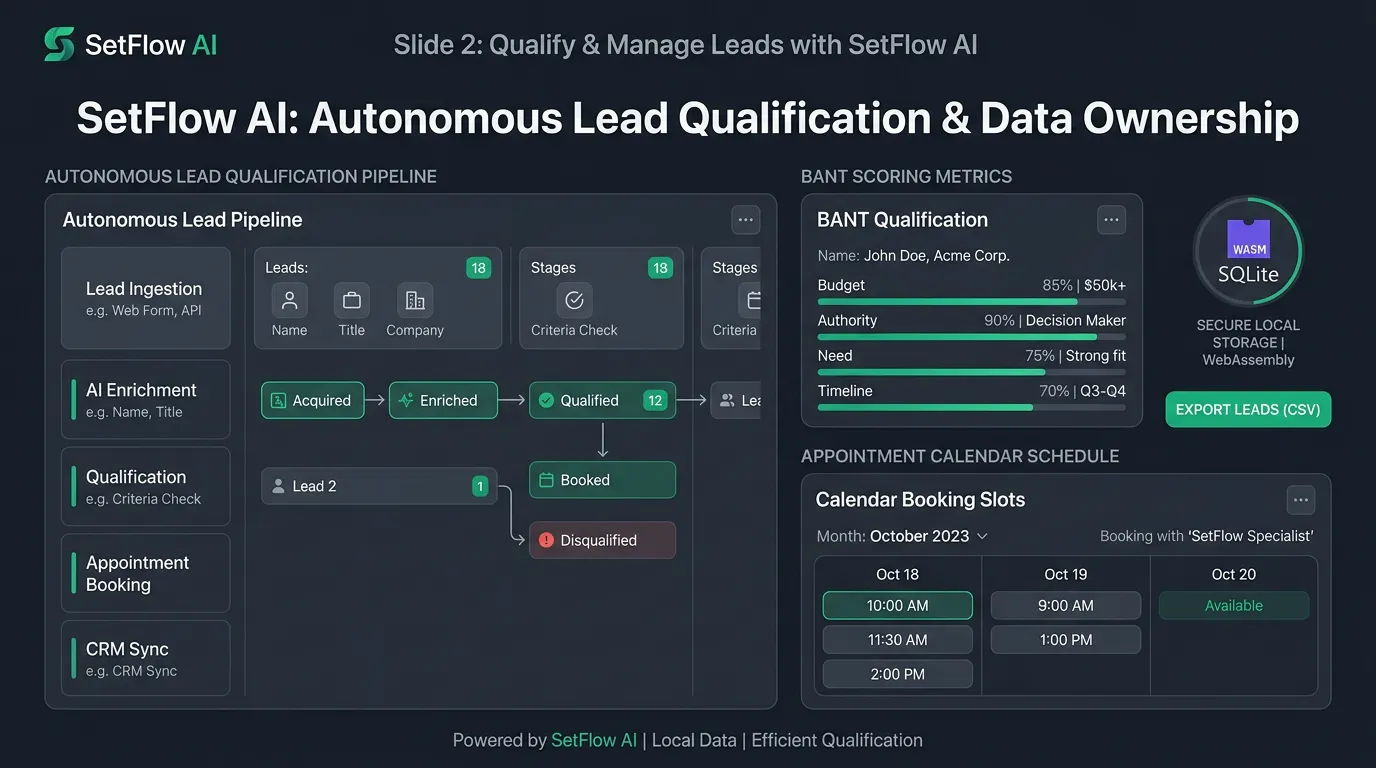Select the 11:30 AM slot on Oct 18
Viewport: 1376px width, 768px height.
coord(897,639)
